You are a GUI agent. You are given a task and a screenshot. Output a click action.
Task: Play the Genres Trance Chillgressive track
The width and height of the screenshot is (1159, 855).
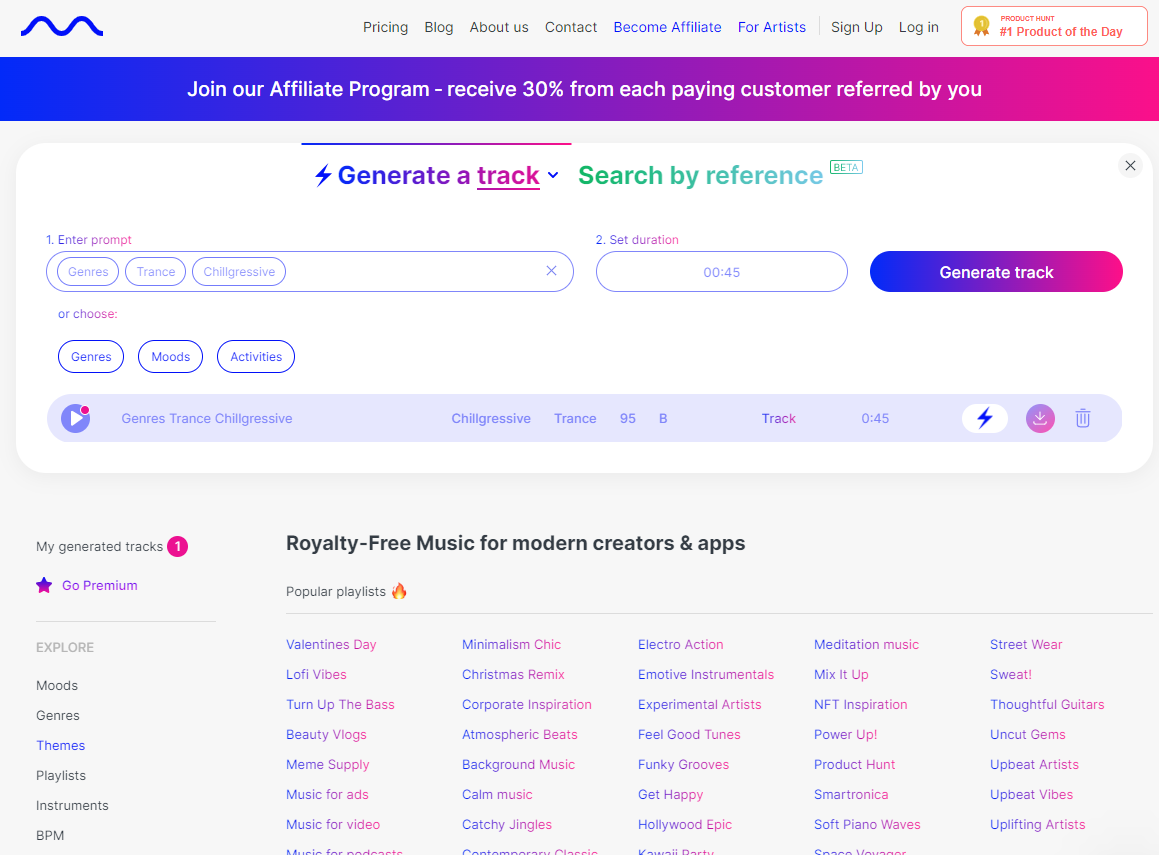coord(75,418)
